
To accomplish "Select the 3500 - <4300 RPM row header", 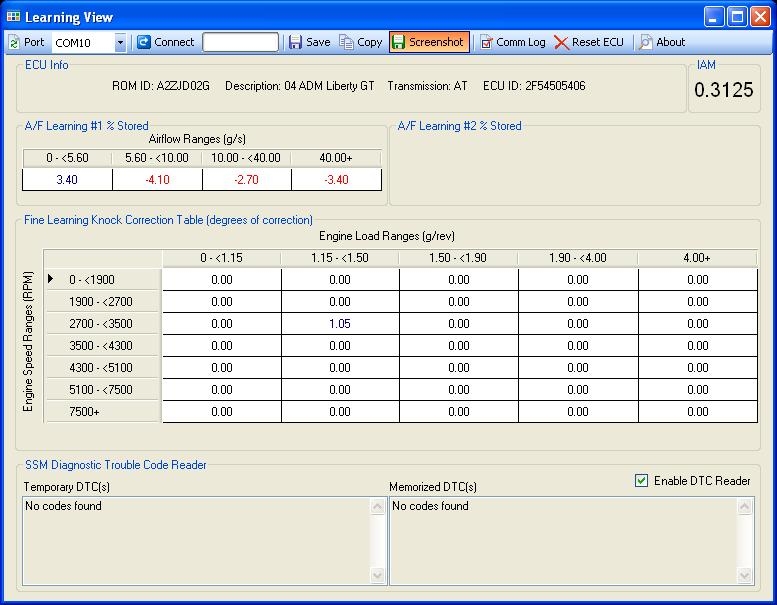I will pos(103,345).
